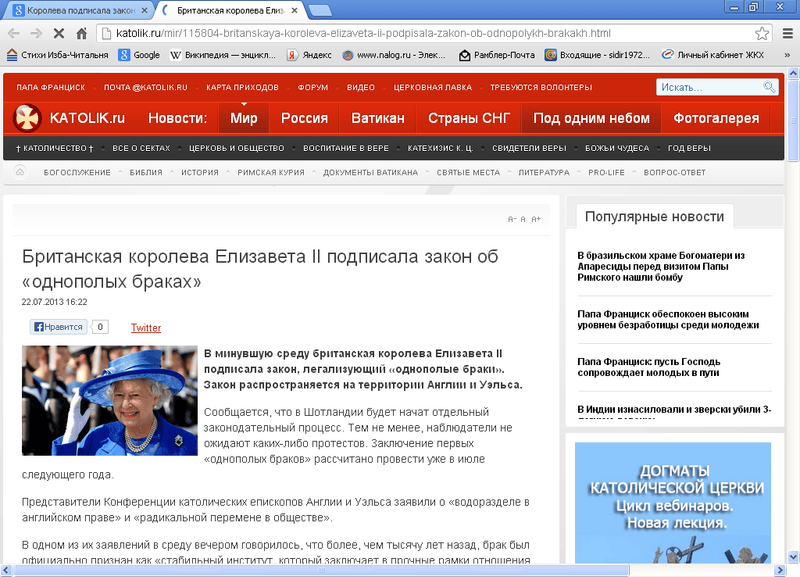Open a new tab button
The image size is (800, 577).
(x=320, y=10)
